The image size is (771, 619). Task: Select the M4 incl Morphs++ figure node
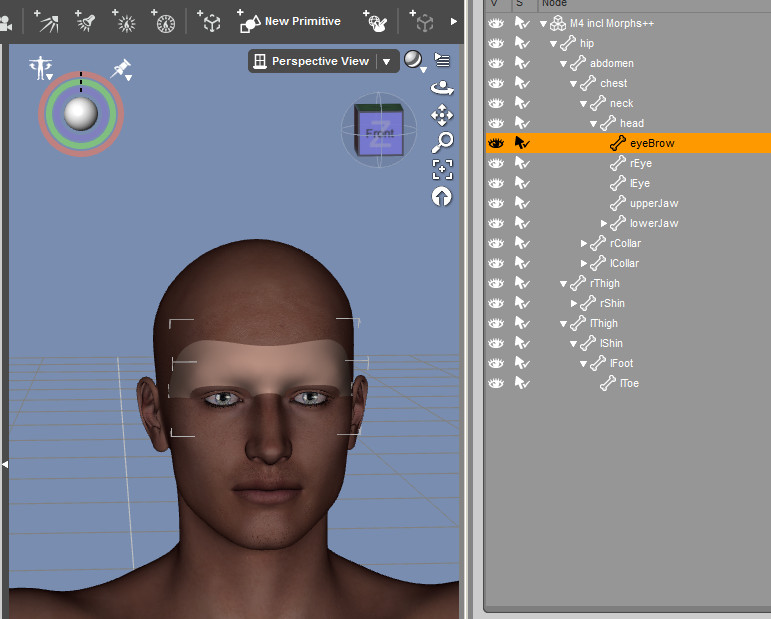[x=612, y=23]
